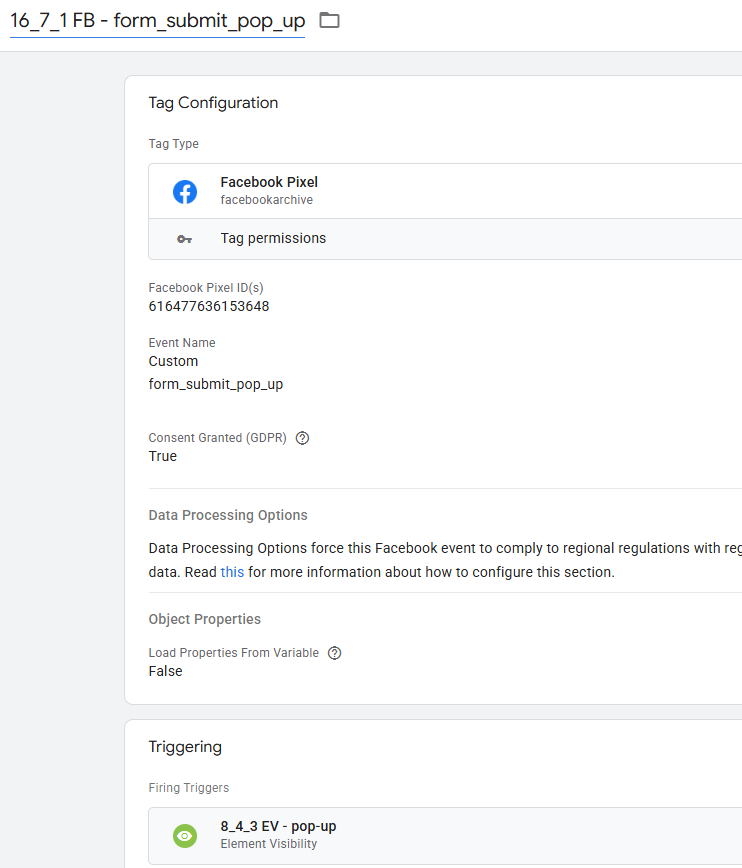Click the Load Properties value False
Image resolution: width=742 pixels, height=868 pixels.
(x=165, y=671)
